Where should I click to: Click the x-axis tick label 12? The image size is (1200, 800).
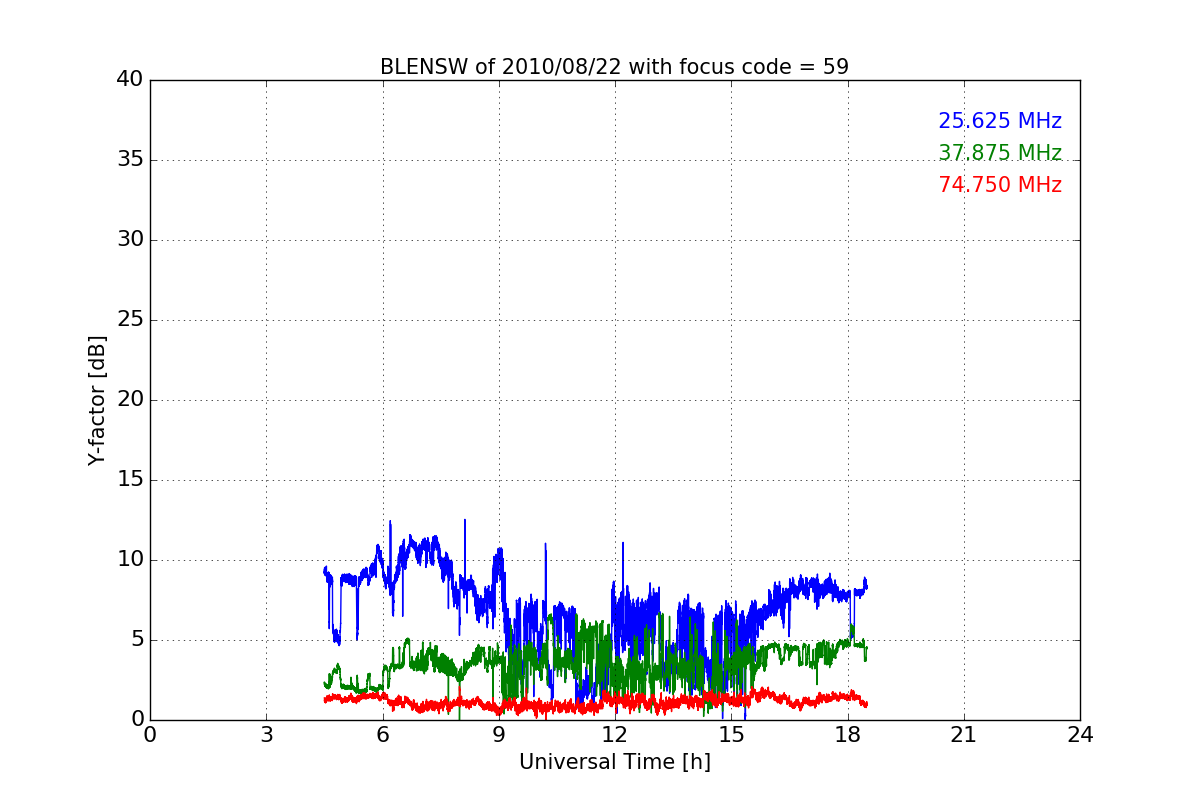tap(615, 735)
